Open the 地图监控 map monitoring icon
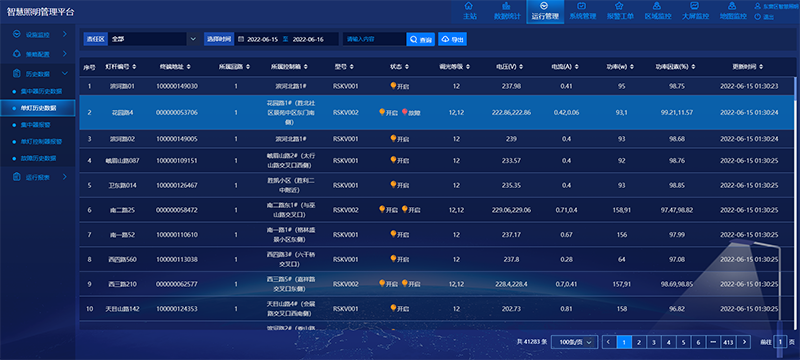Screen dimensions: 800x360 click(x=732, y=6)
